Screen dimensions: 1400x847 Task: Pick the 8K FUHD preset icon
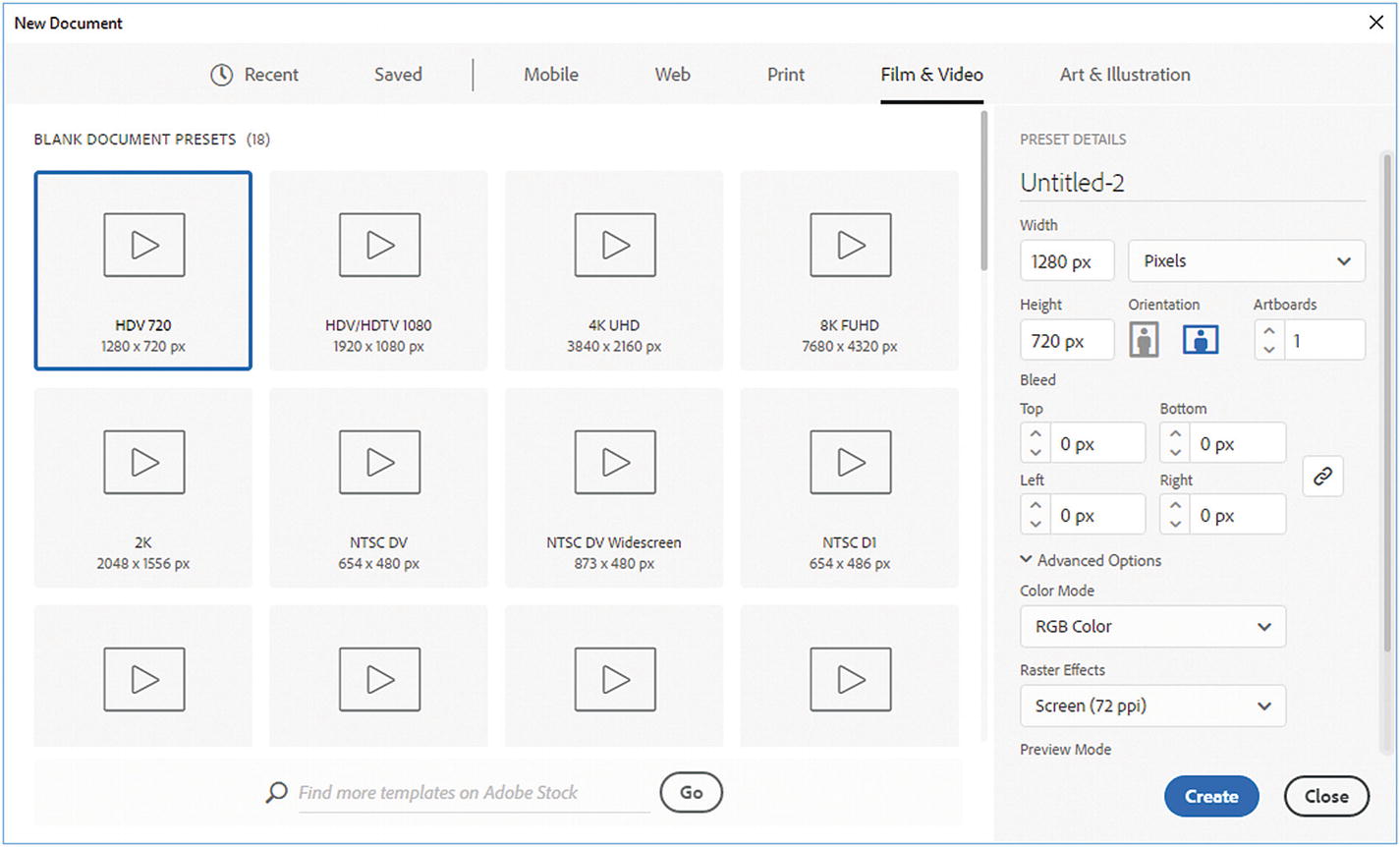click(850, 245)
